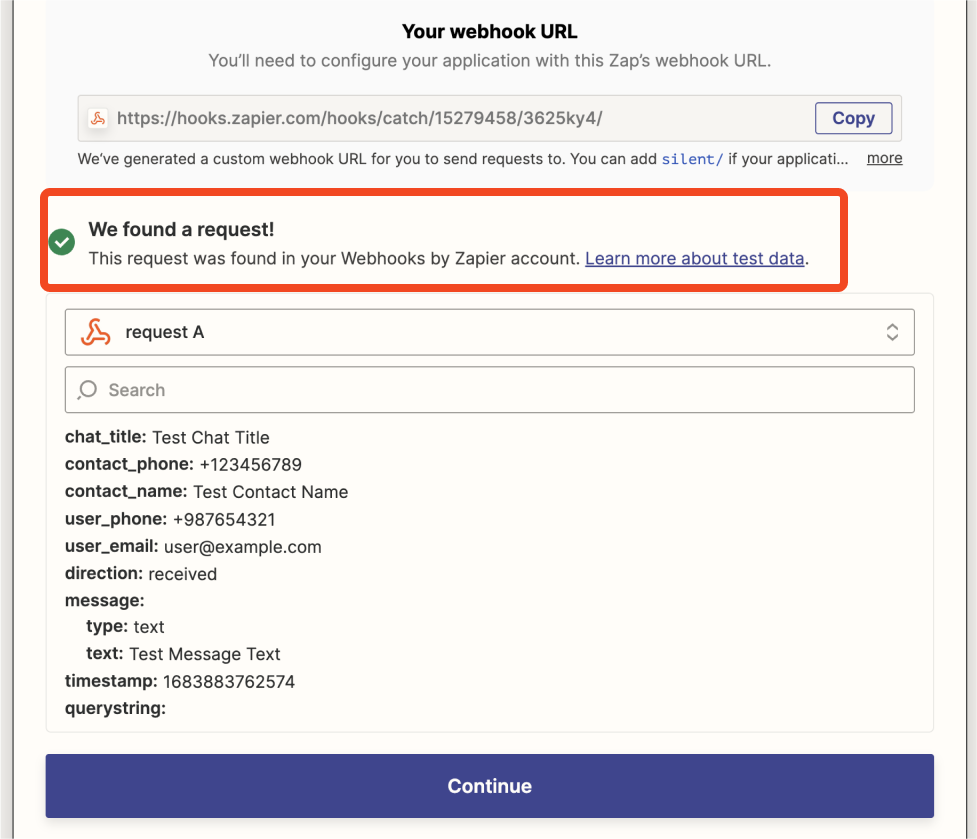Expand the truncated description via more
The height and width of the screenshot is (839, 977).
point(884,158)
